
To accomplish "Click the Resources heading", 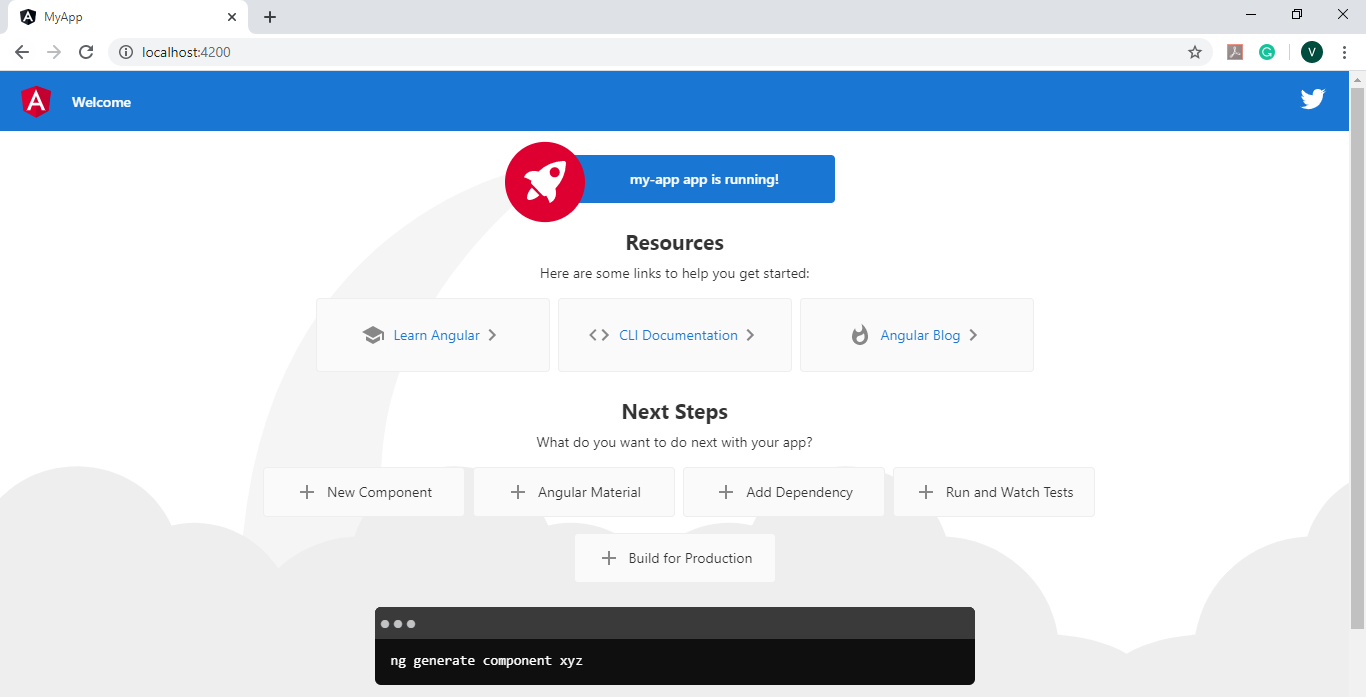I will pyautogui.click(x=675, y=243).
